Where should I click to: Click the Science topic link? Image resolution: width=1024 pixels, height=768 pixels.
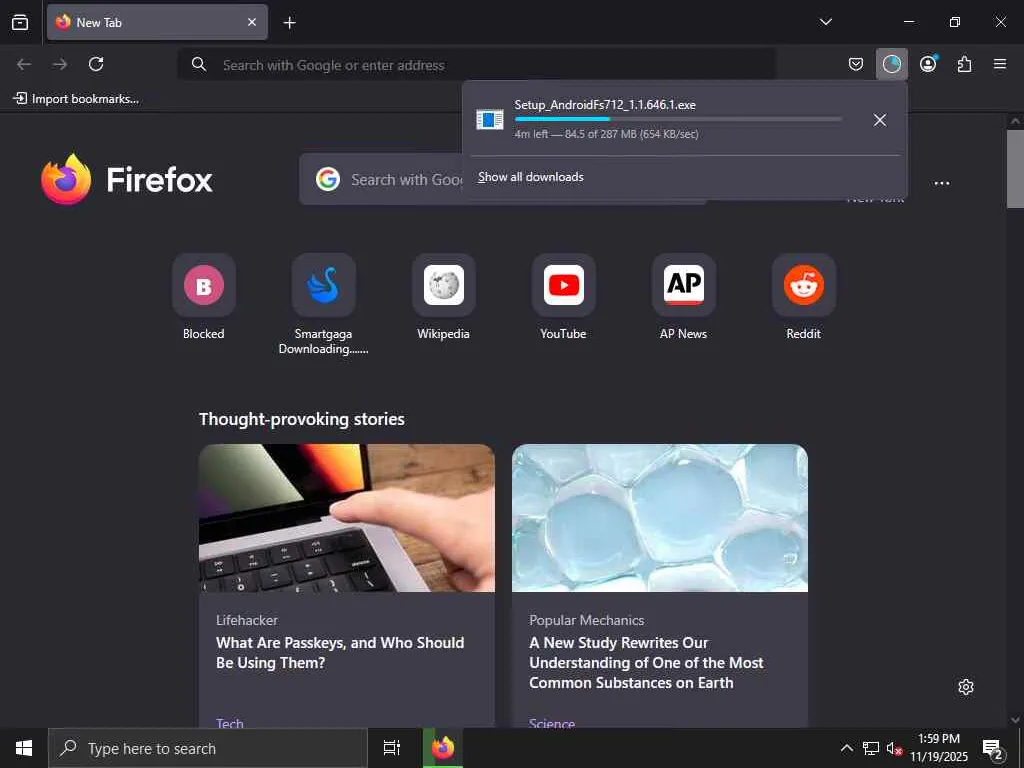tap(552, 722)
